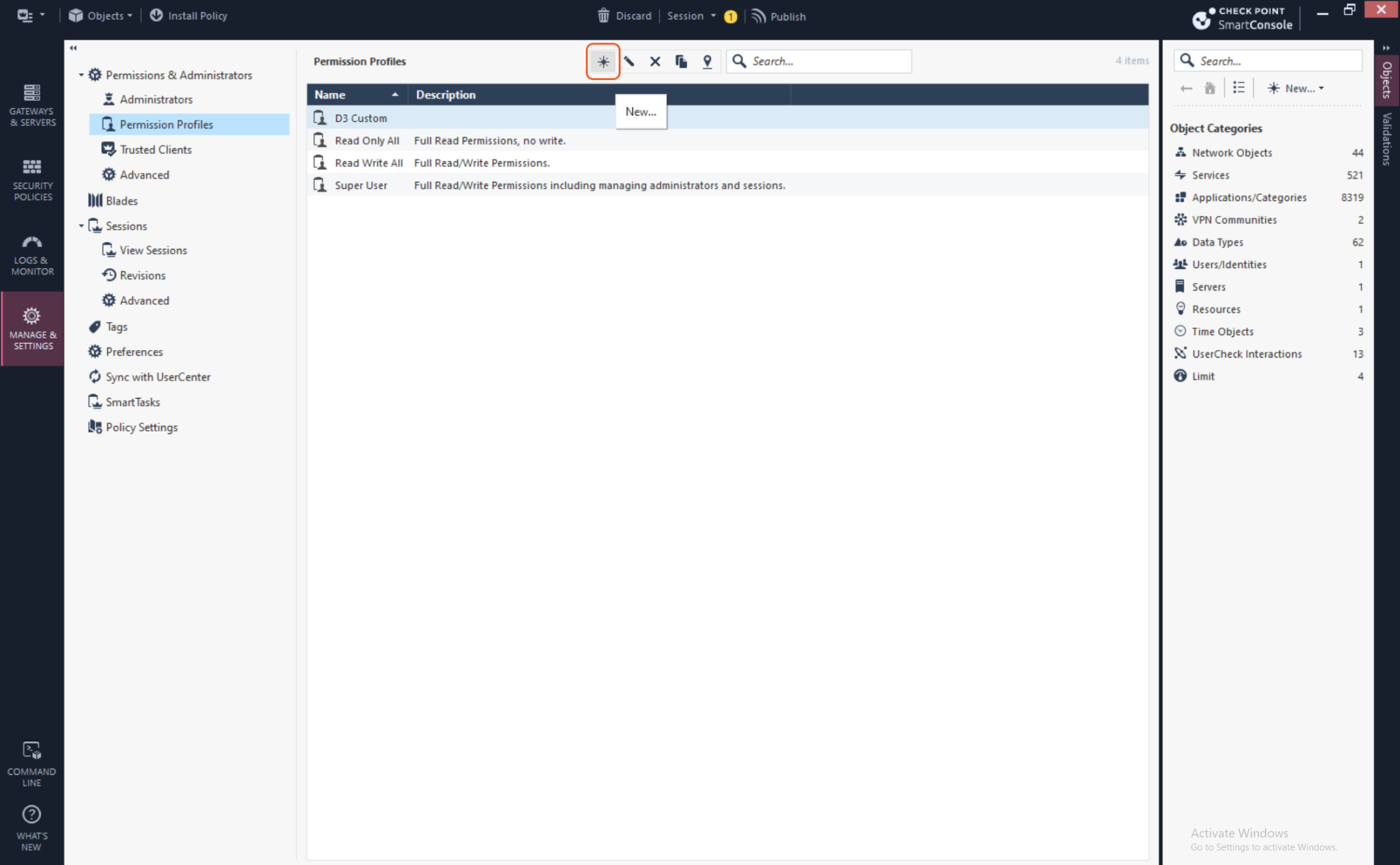The width and height of the screenshot is (1400, 865).
Task: Select the Services category showing 521 items
Action: pos(1210,175)
